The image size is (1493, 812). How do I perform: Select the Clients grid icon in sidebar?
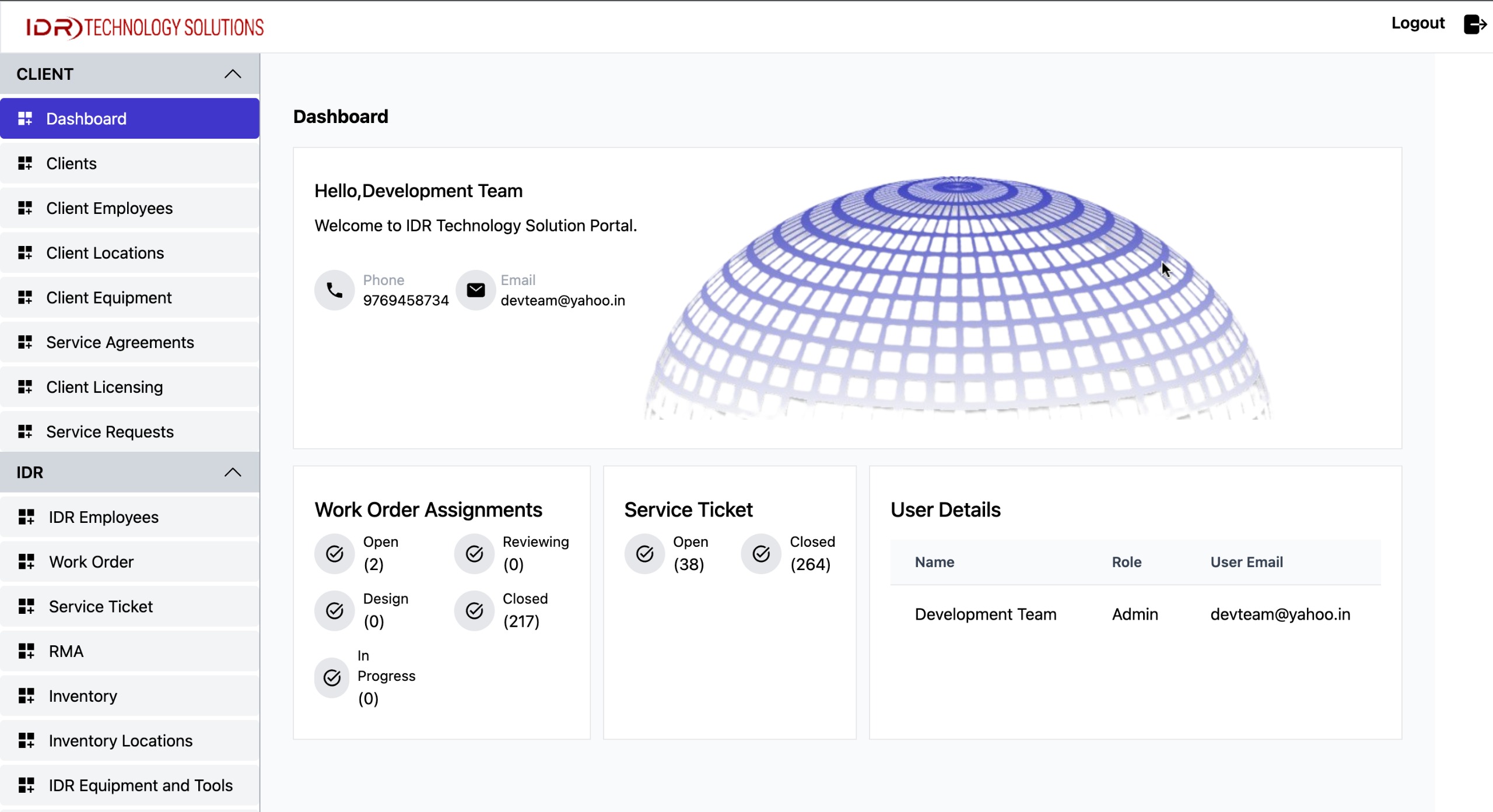pyautogui.click(x=26, y=163)
